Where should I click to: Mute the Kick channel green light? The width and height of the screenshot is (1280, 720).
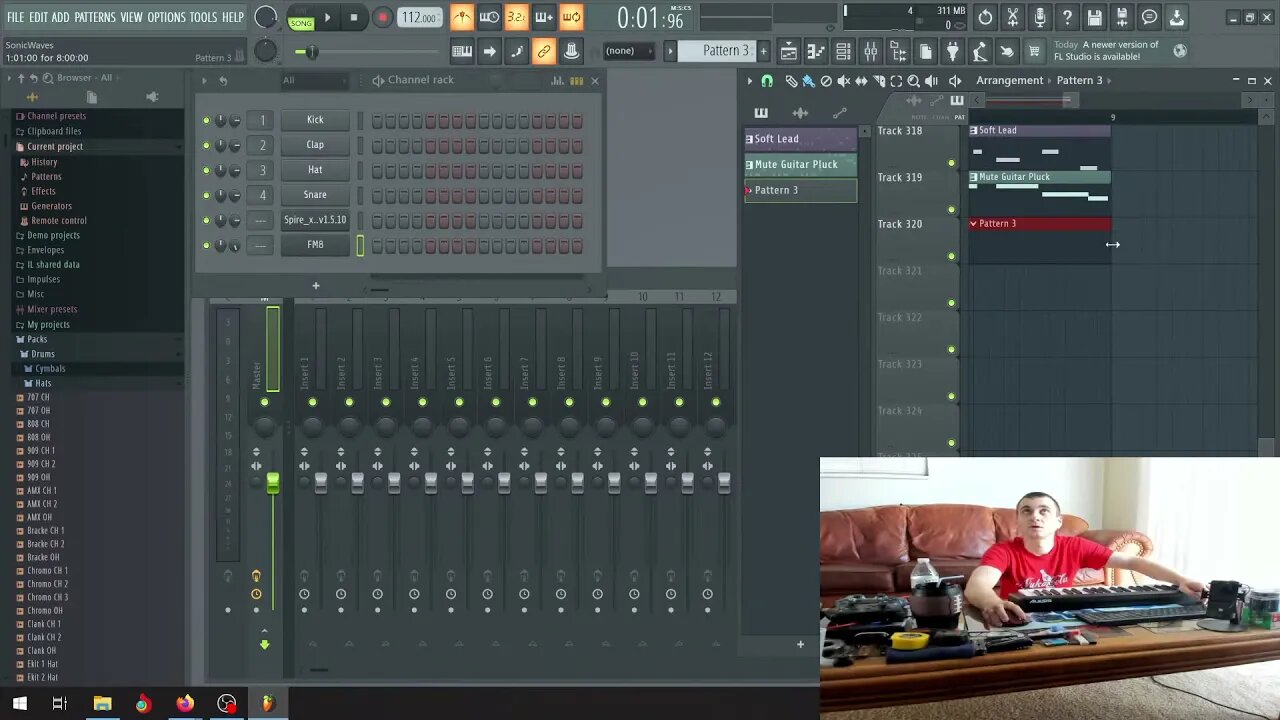tap(206, 120)
